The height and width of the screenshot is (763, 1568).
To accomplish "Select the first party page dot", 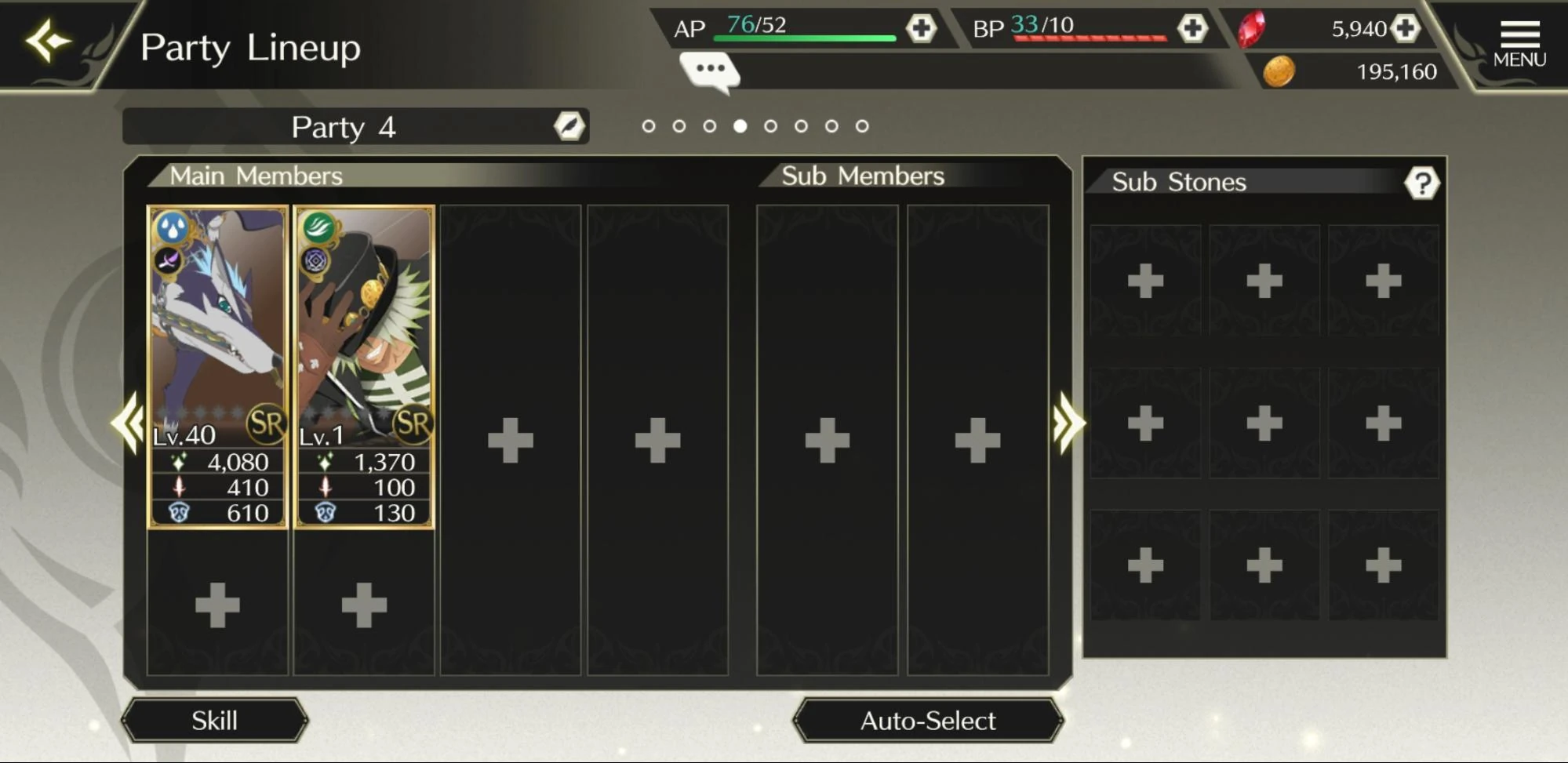I will [648, 126].
